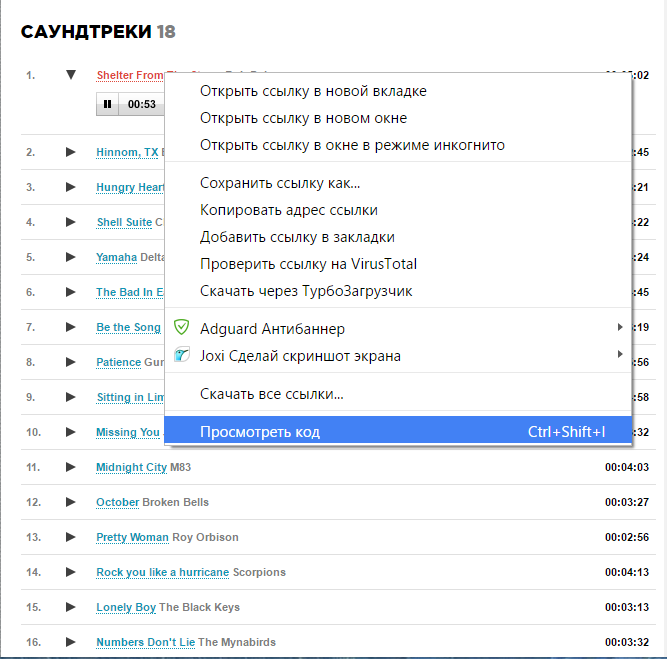The width and height of the screenshot is (667, 659).
Task: Play track 10 Missing You
Action: pos(71,432)
